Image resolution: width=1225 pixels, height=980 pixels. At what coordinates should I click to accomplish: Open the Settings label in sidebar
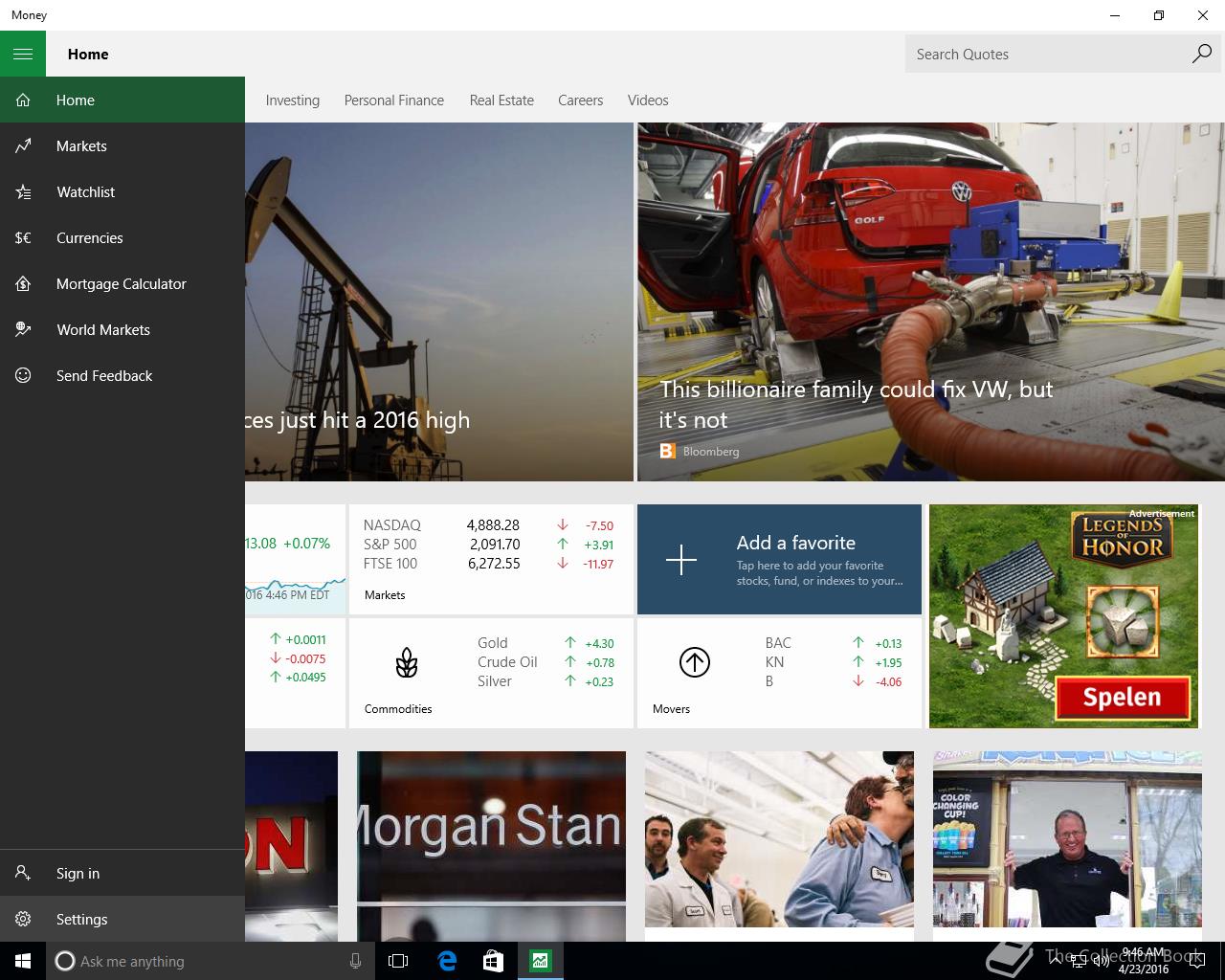tap(81, 919)
